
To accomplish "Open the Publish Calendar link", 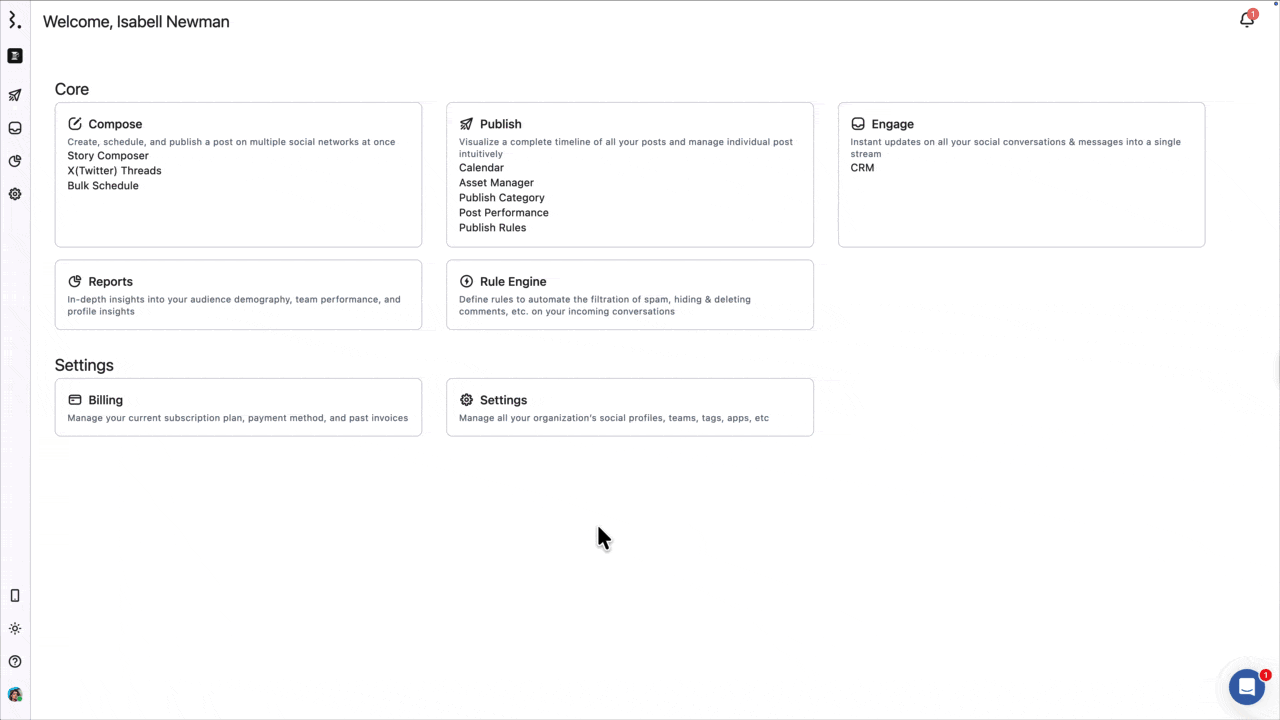I will [481, 168].
